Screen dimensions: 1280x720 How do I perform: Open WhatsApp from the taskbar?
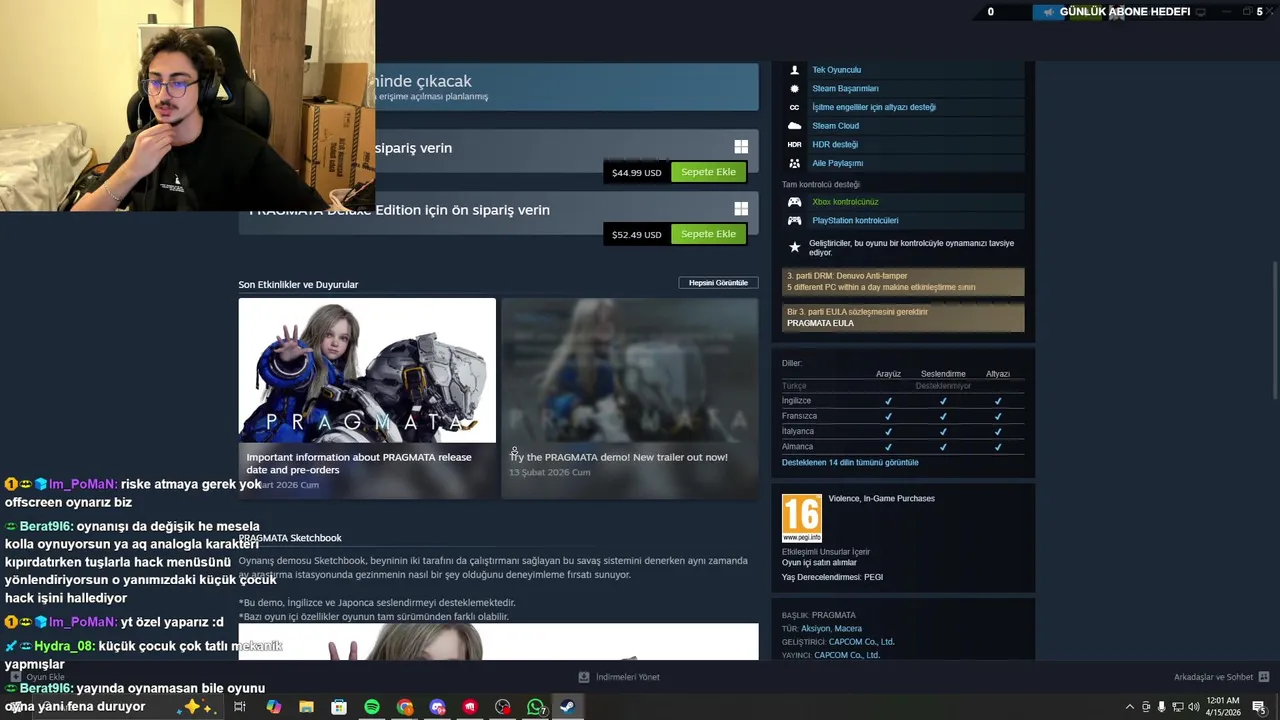[536, 707]
